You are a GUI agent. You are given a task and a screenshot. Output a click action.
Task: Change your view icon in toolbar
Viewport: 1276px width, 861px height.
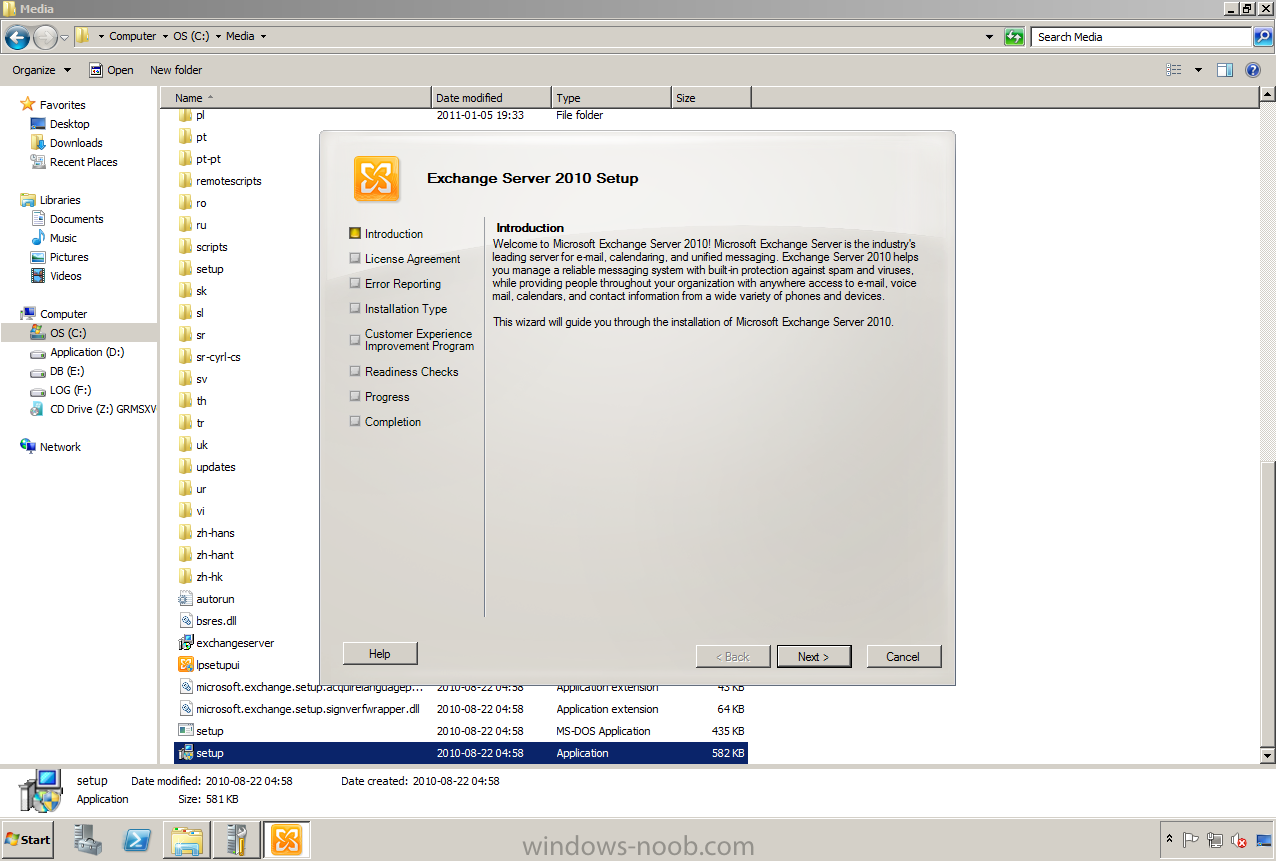pyautogui.click(x=1174, y=70)
